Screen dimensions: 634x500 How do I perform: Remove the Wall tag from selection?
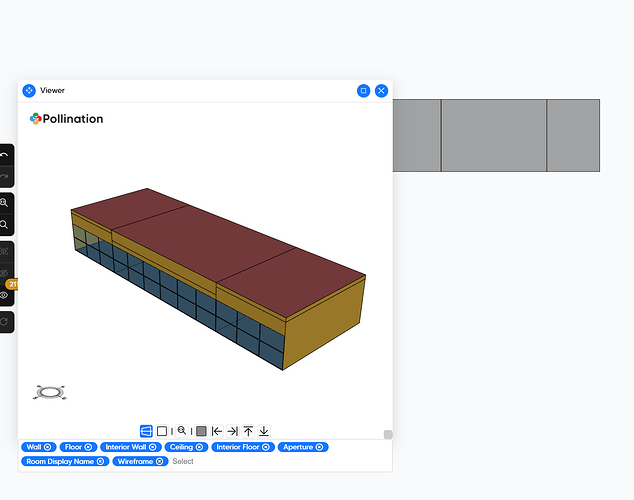[x=48, y=447]
